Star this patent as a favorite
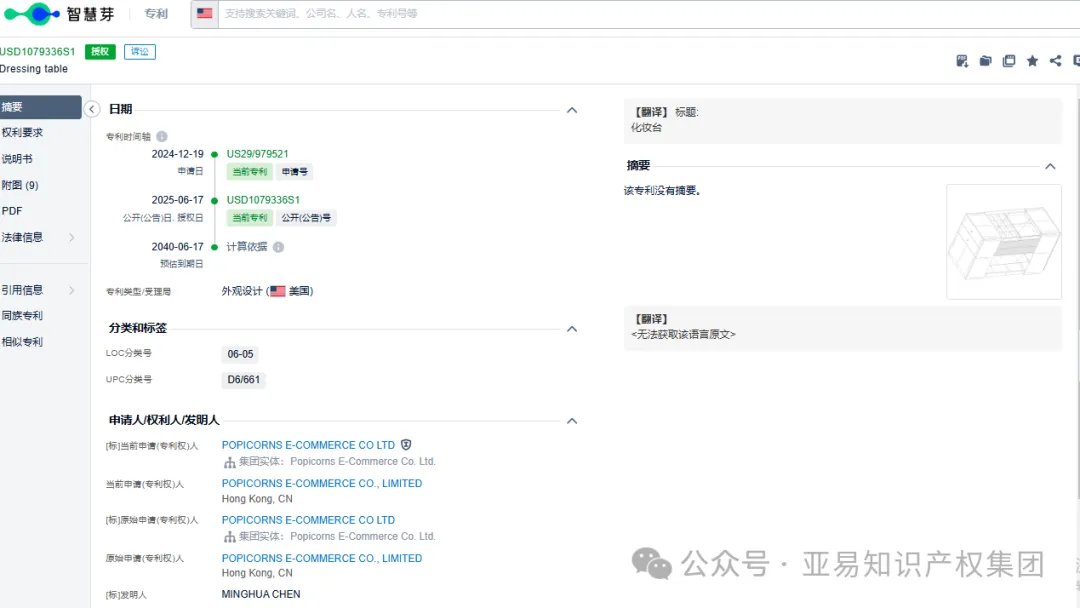 coord(1032,61)
